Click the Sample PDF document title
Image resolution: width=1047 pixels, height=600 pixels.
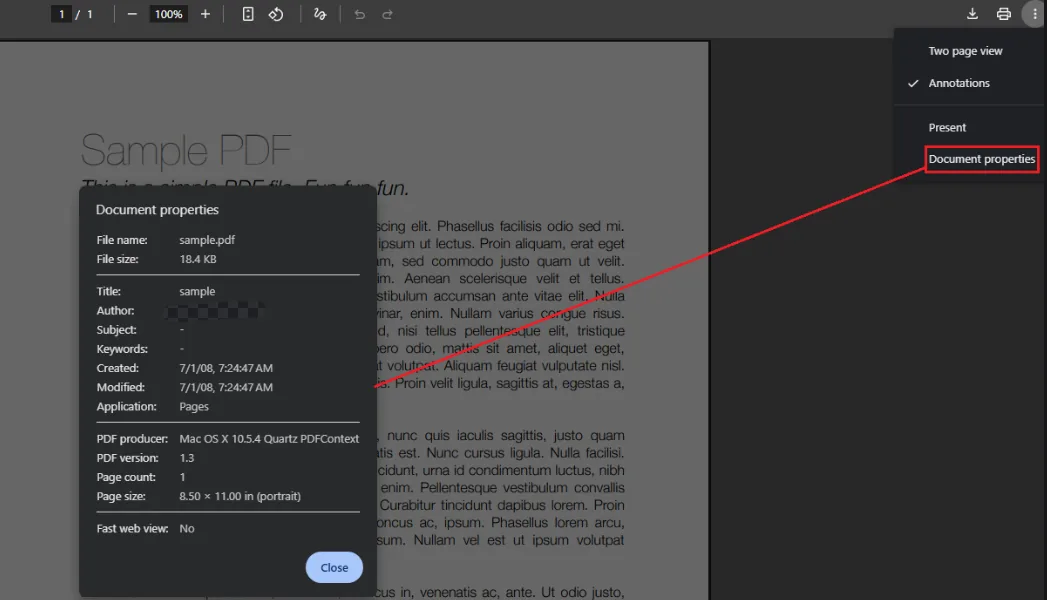click(186, 149)
